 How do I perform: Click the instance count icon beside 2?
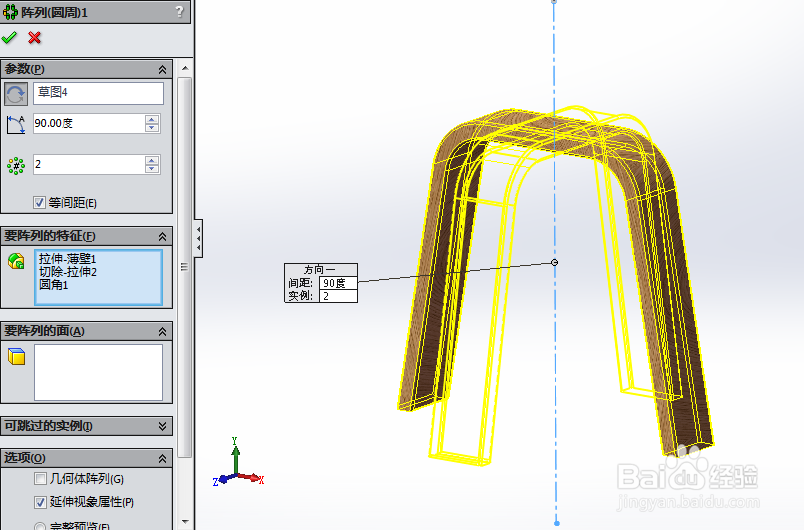click(16, 166)
